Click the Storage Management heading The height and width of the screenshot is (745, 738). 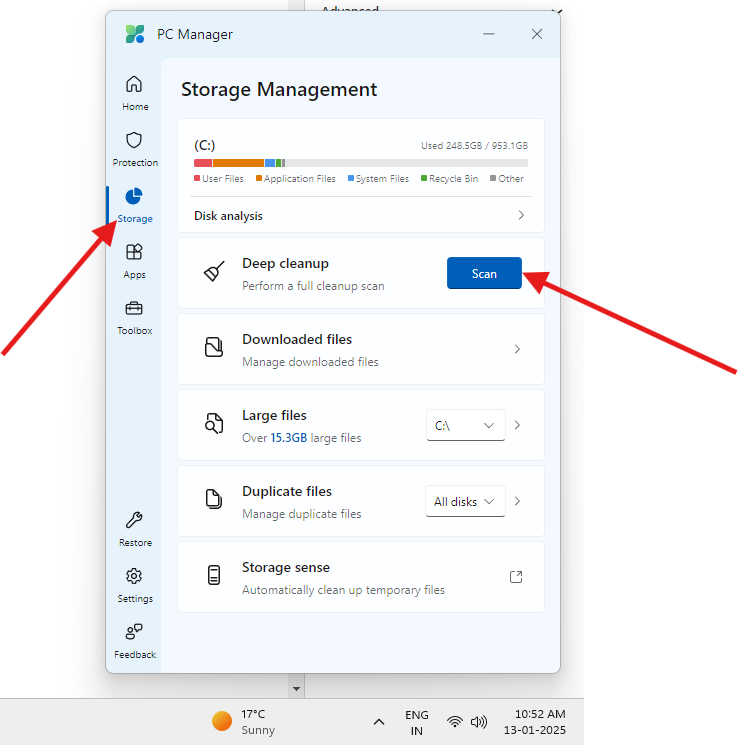click(279, 89)
